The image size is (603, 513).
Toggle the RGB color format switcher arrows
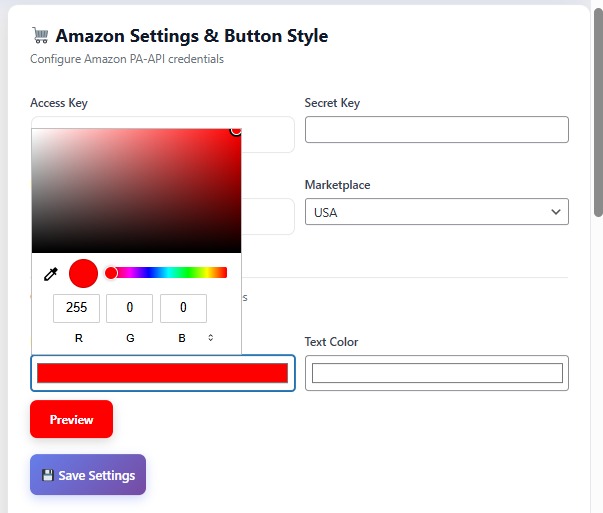click(x=210, y=338)
